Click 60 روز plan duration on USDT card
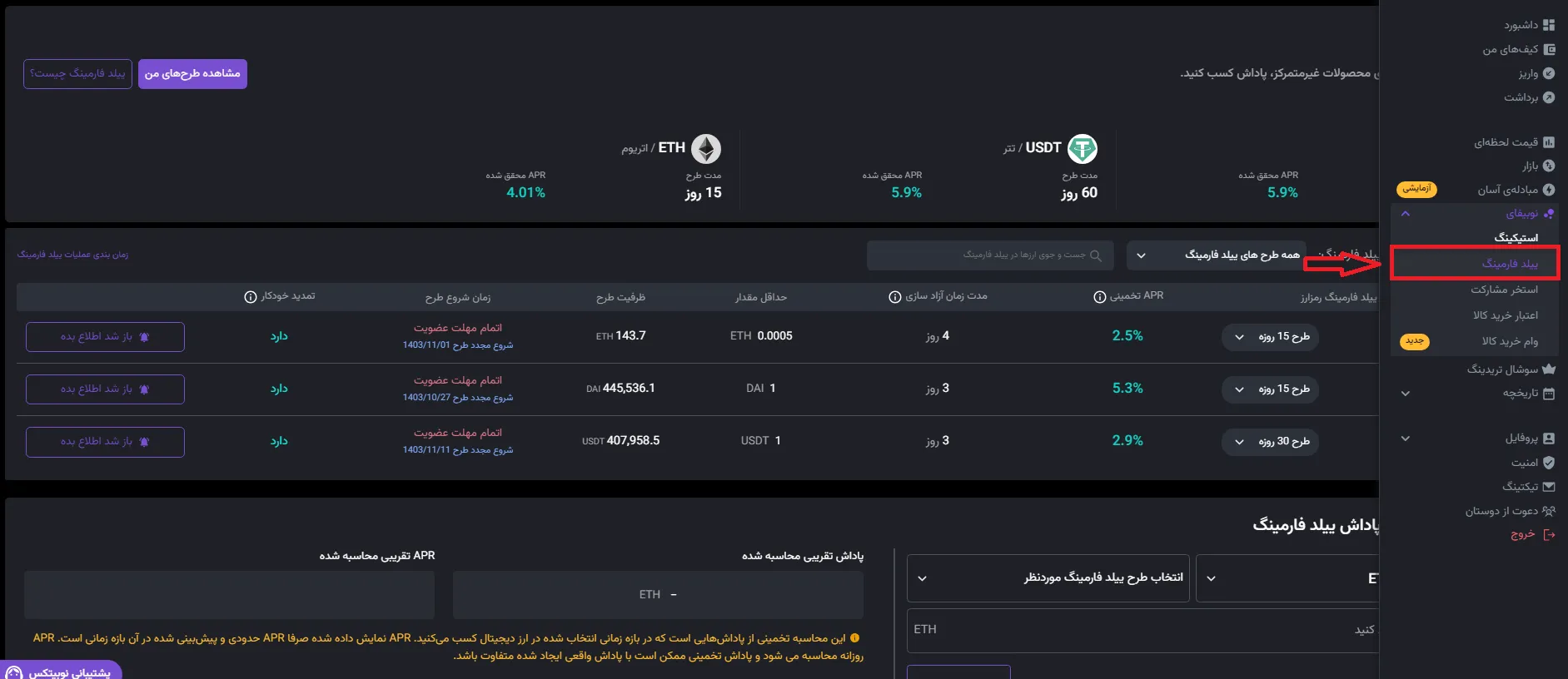 pyautogui.click(x=1079, y=193)
